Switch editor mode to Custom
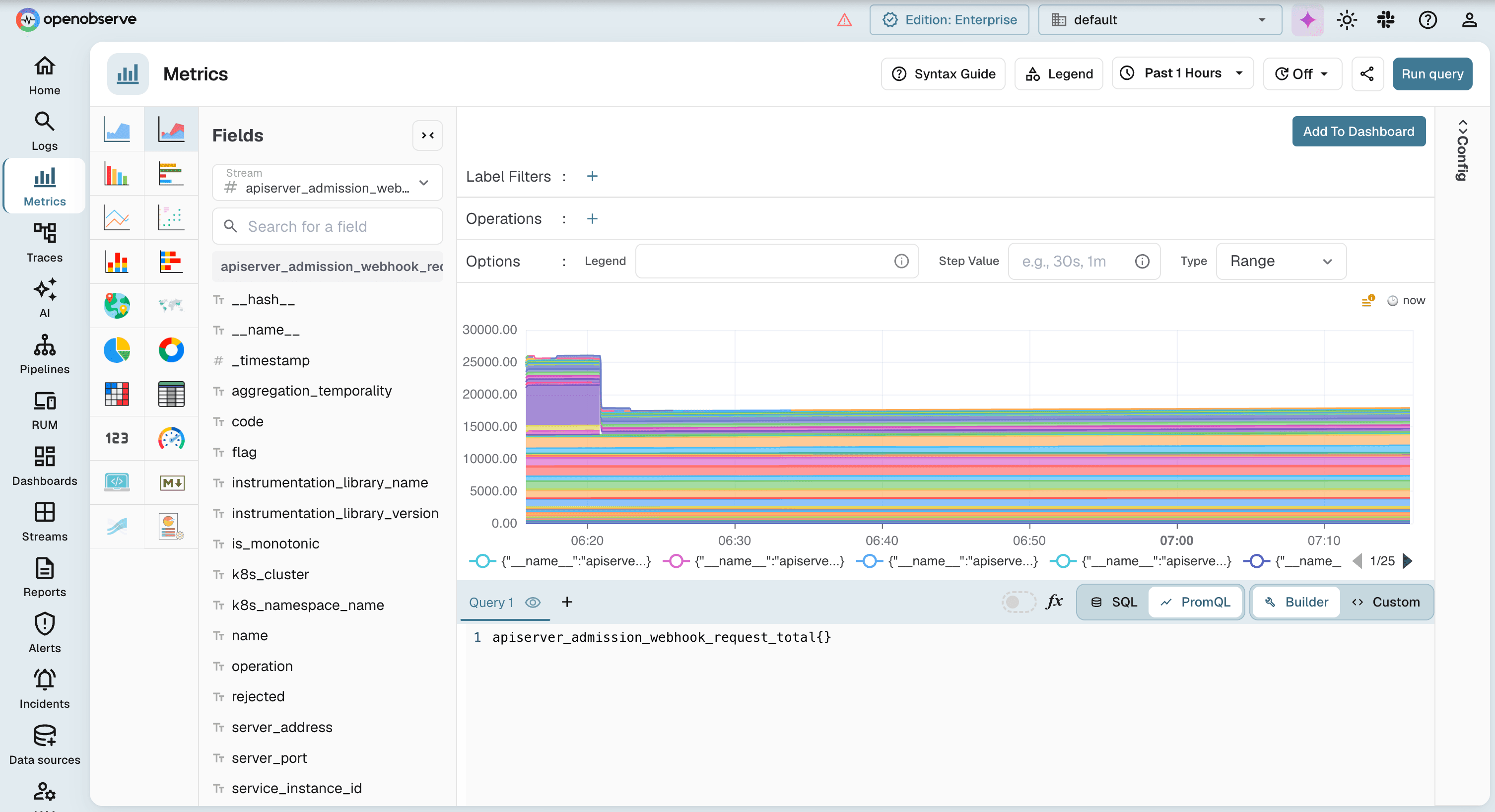 click(x=1385, y=602)
